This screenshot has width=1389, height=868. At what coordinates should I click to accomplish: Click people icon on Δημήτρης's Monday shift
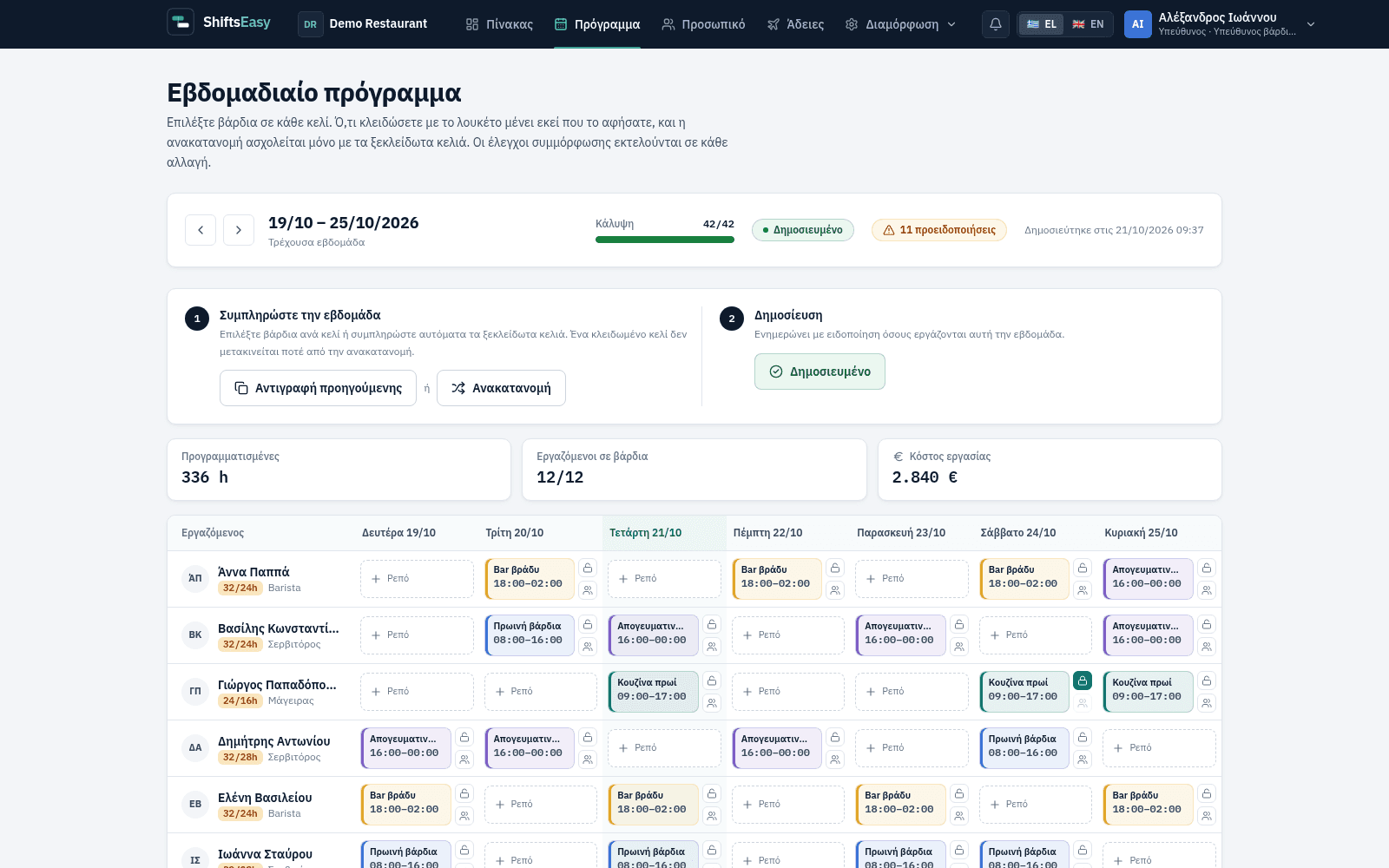464,759
